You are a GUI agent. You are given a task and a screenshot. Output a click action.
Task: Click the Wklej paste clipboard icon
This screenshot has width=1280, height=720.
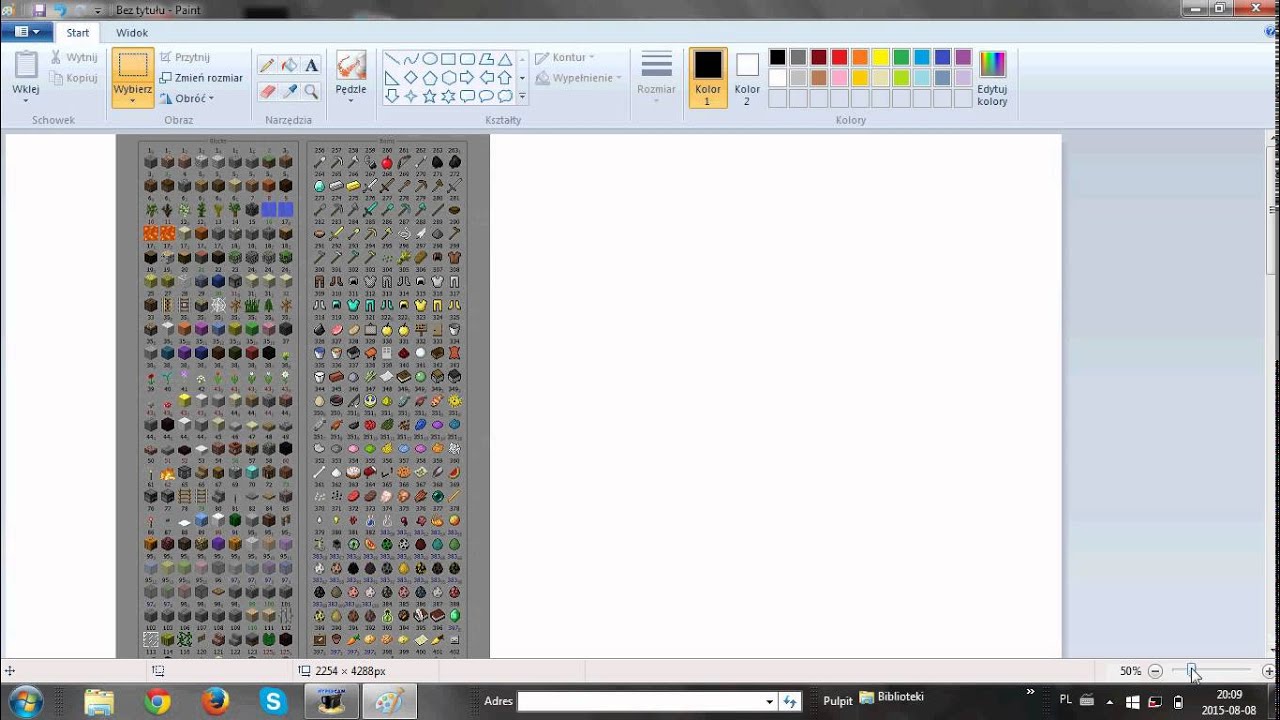[x=26, y=66]
